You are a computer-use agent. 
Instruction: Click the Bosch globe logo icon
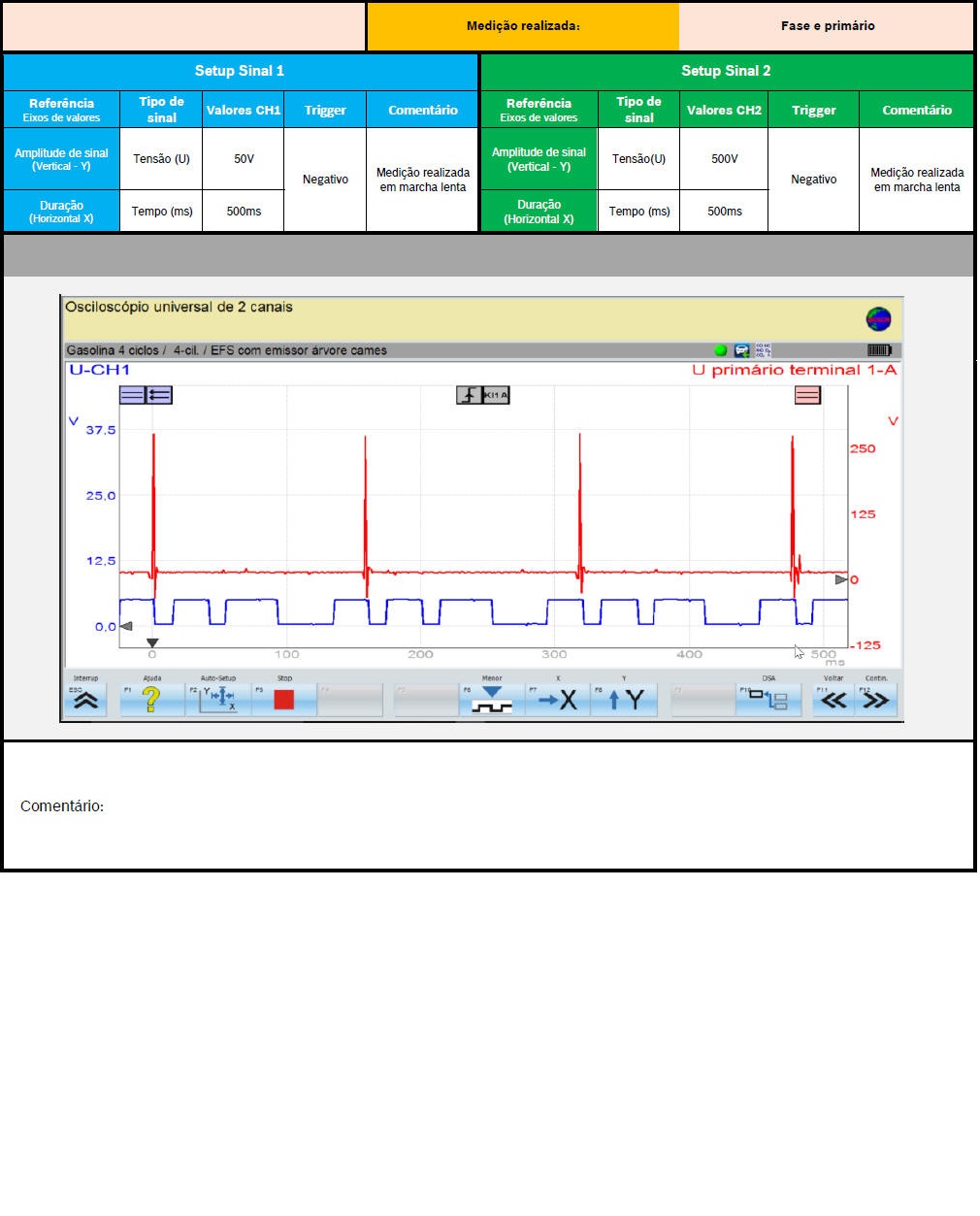click(x=878, y=319)
